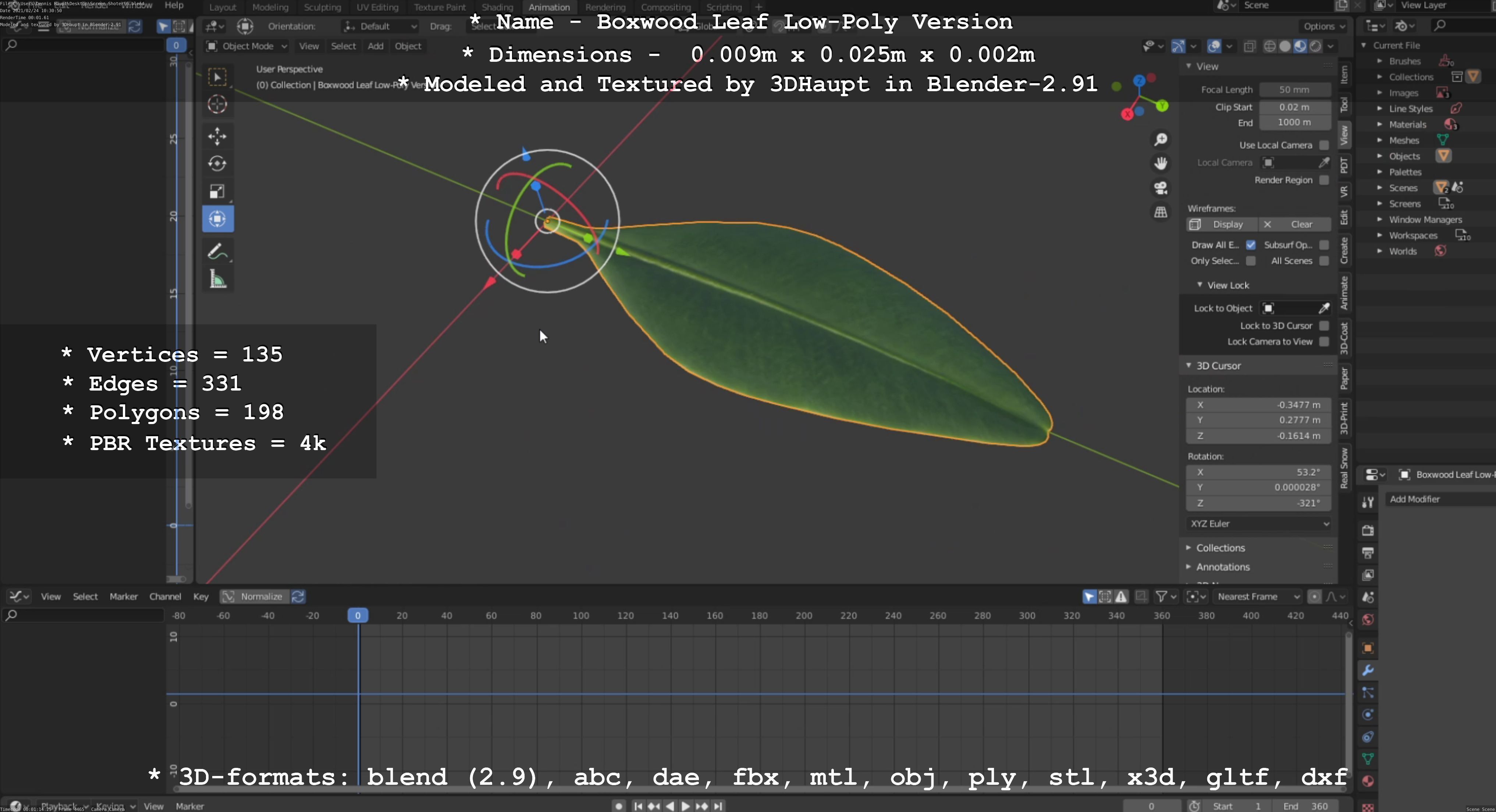This screenshot has height=812, width=1496.
Task: Open Nearest Frame snapping dropdown
Action: click(x=1258, y=596)
